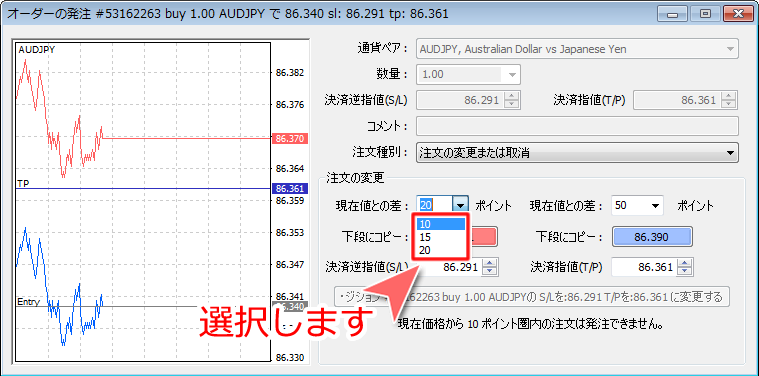Click the AUDJPY chart title
Screen dimensions: 759x376
click(x=36, y=49)
